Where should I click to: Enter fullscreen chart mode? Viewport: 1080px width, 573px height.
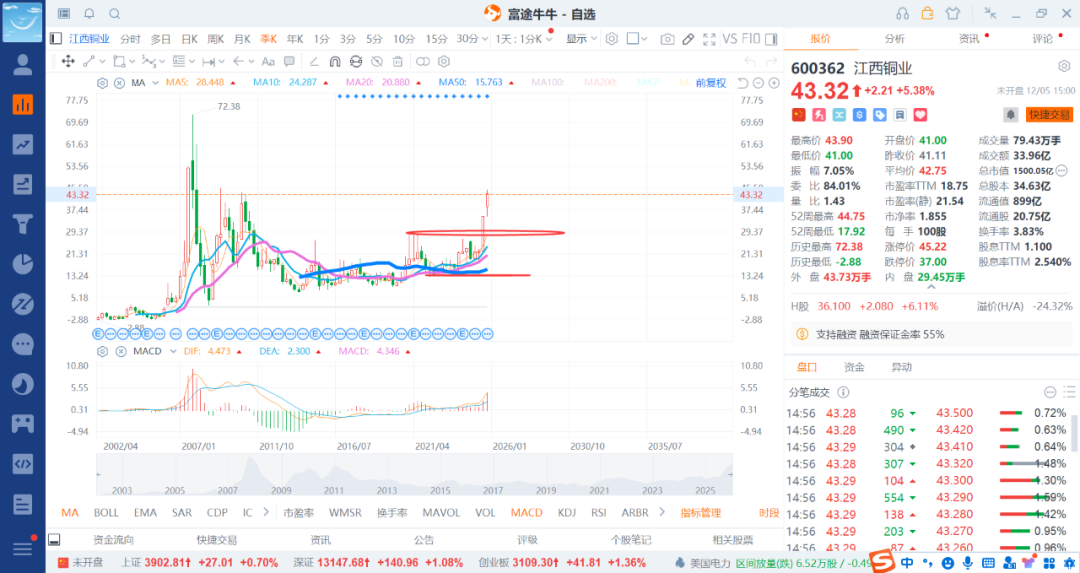[x=709, y=39]
